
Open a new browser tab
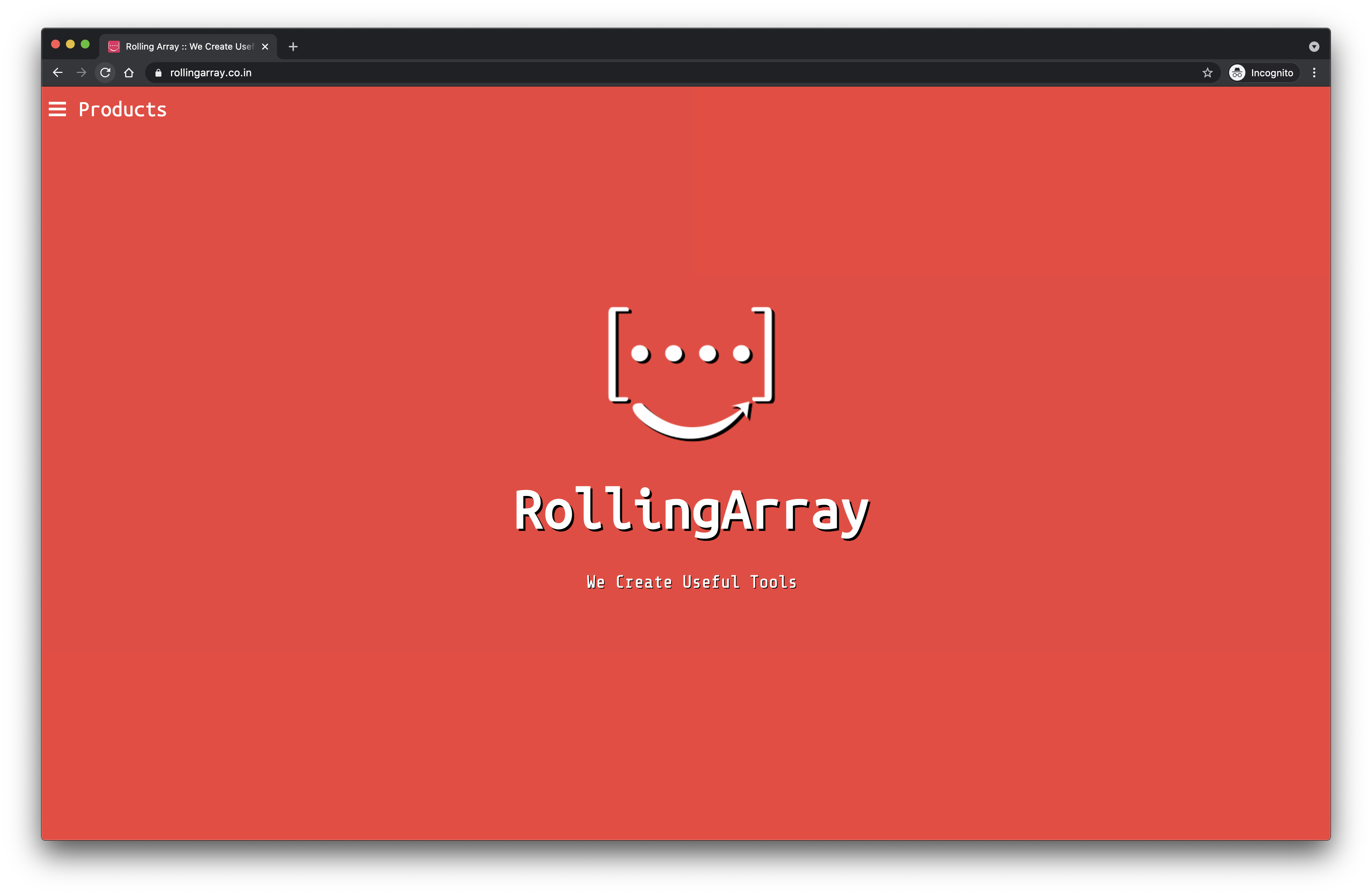tap(294, 47)
